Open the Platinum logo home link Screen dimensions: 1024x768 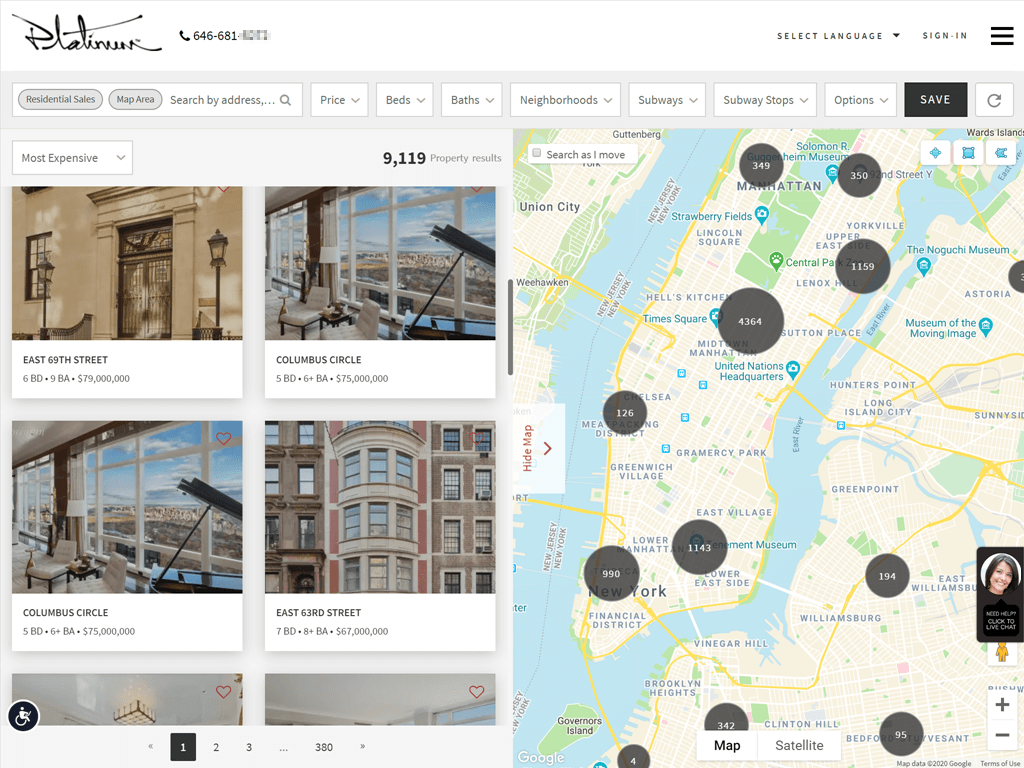coord(87,35)
